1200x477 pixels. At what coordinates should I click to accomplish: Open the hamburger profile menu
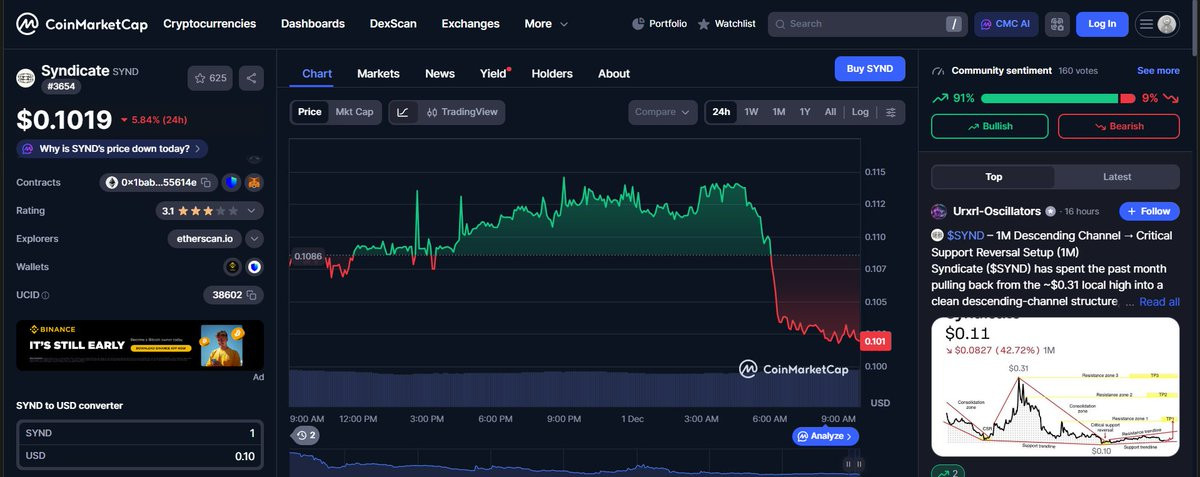1157,24
